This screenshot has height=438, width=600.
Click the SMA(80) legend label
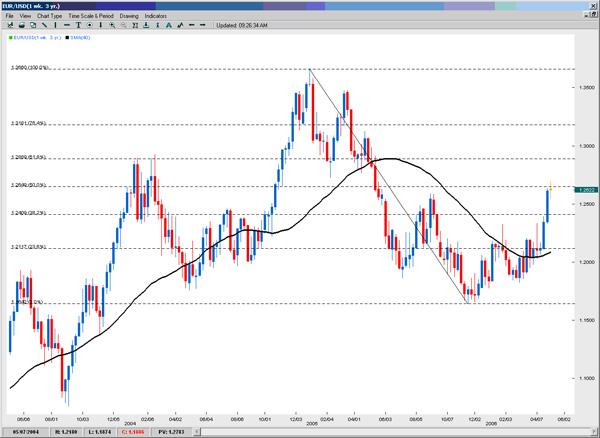point(80,38)
